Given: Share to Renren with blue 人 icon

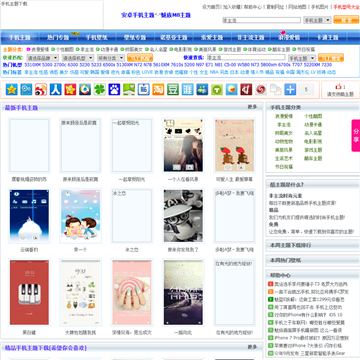Looking at the screenshot, I should point(56,89).
